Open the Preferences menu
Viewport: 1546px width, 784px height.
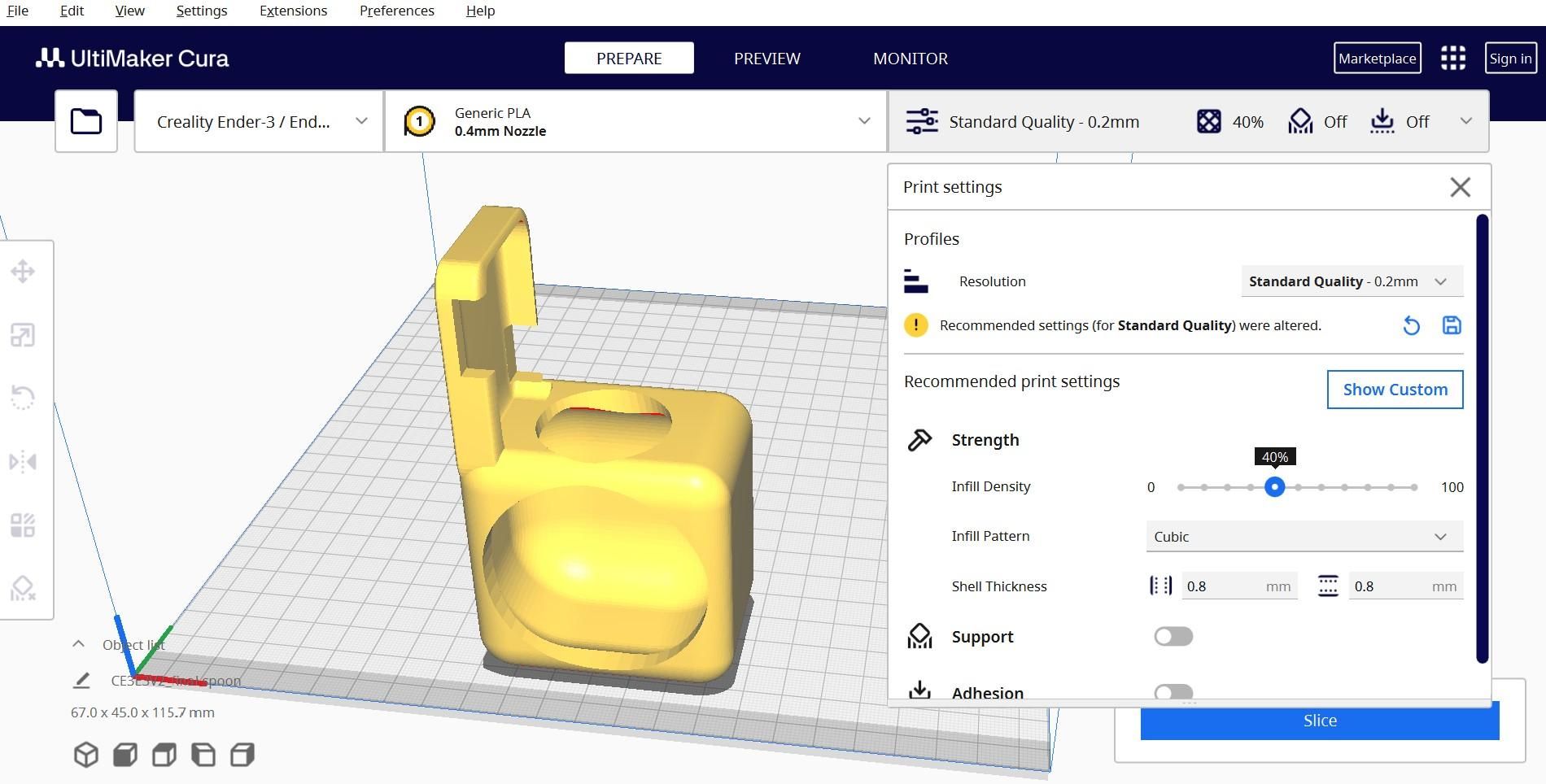pos(396,11)
